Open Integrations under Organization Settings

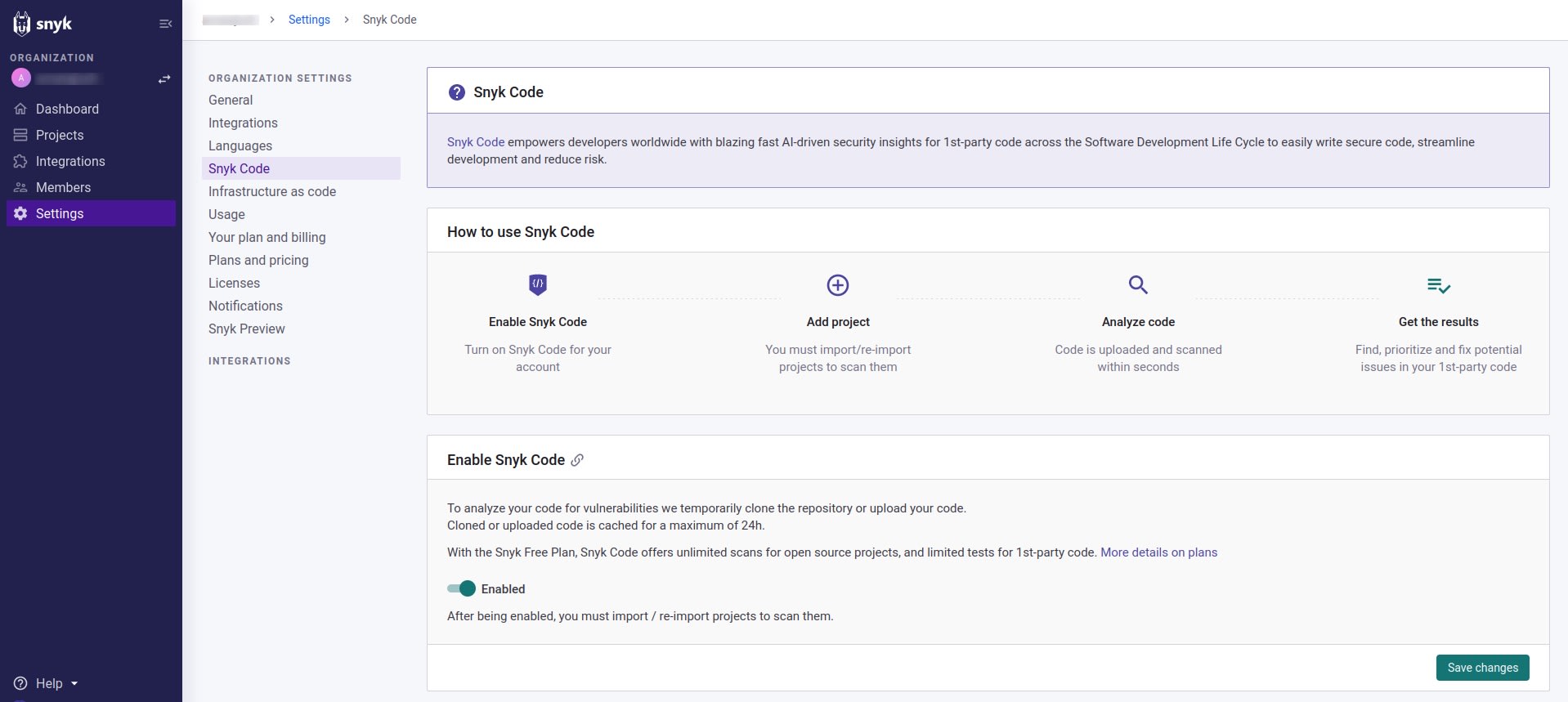click(x=243, y=123)
